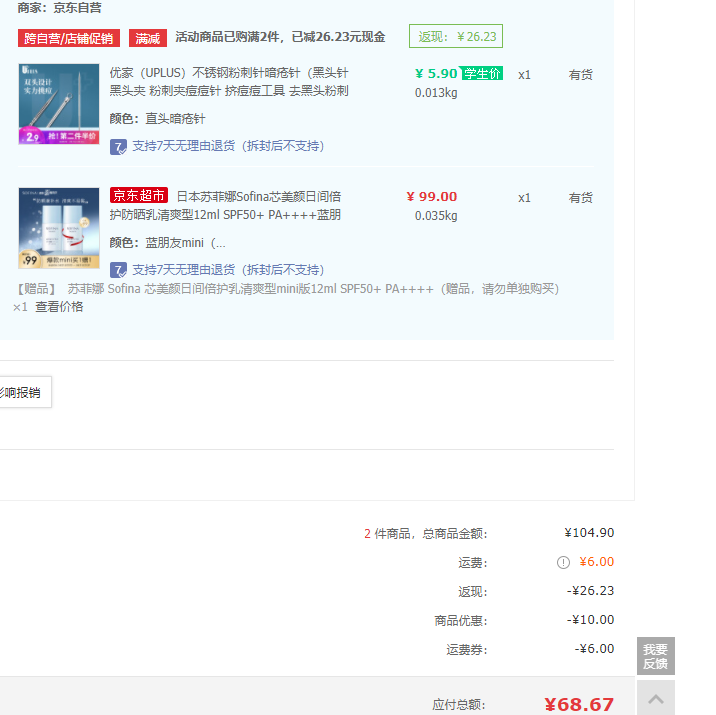
Task: Click the shipping fee info icon
Action: (x=563, y=562)
